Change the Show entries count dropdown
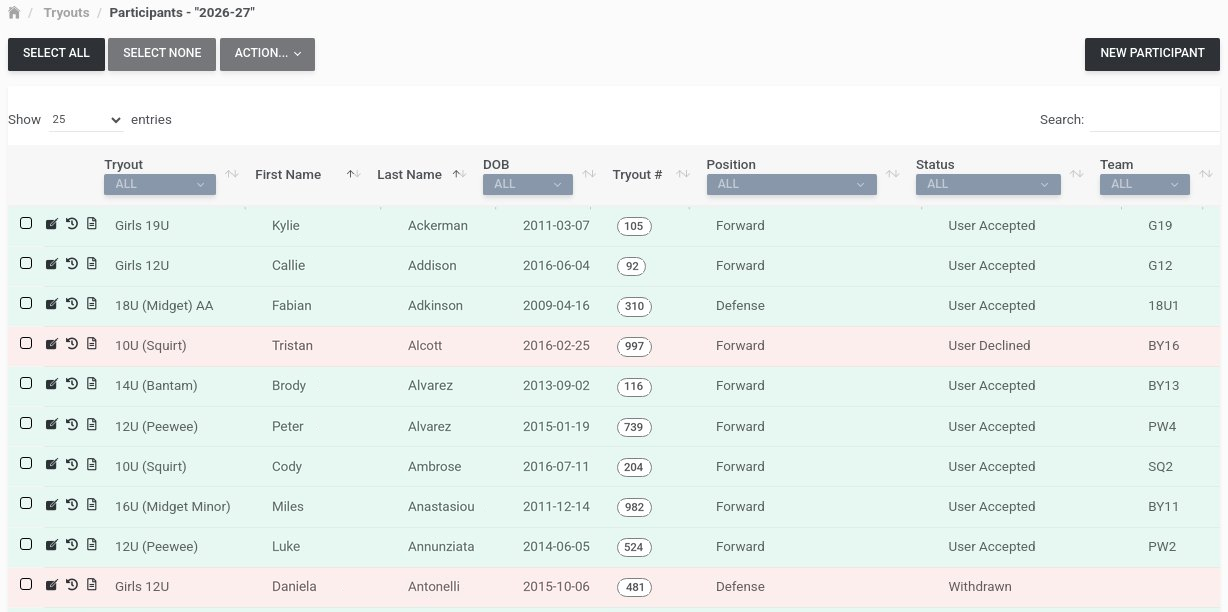 [x=86, y=120]
